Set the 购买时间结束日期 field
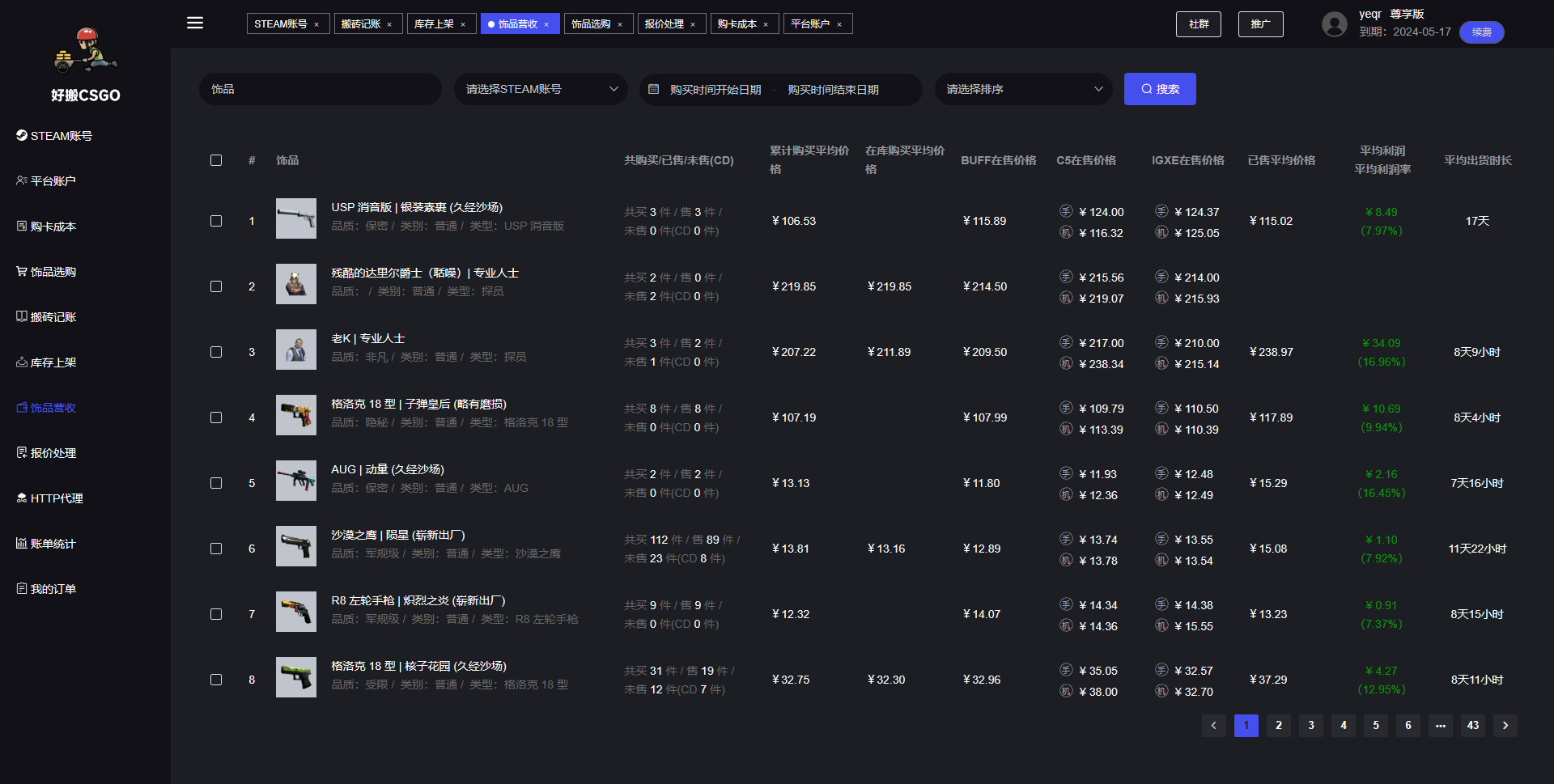This screenshot has width=1554, height=784. point(834,90)
